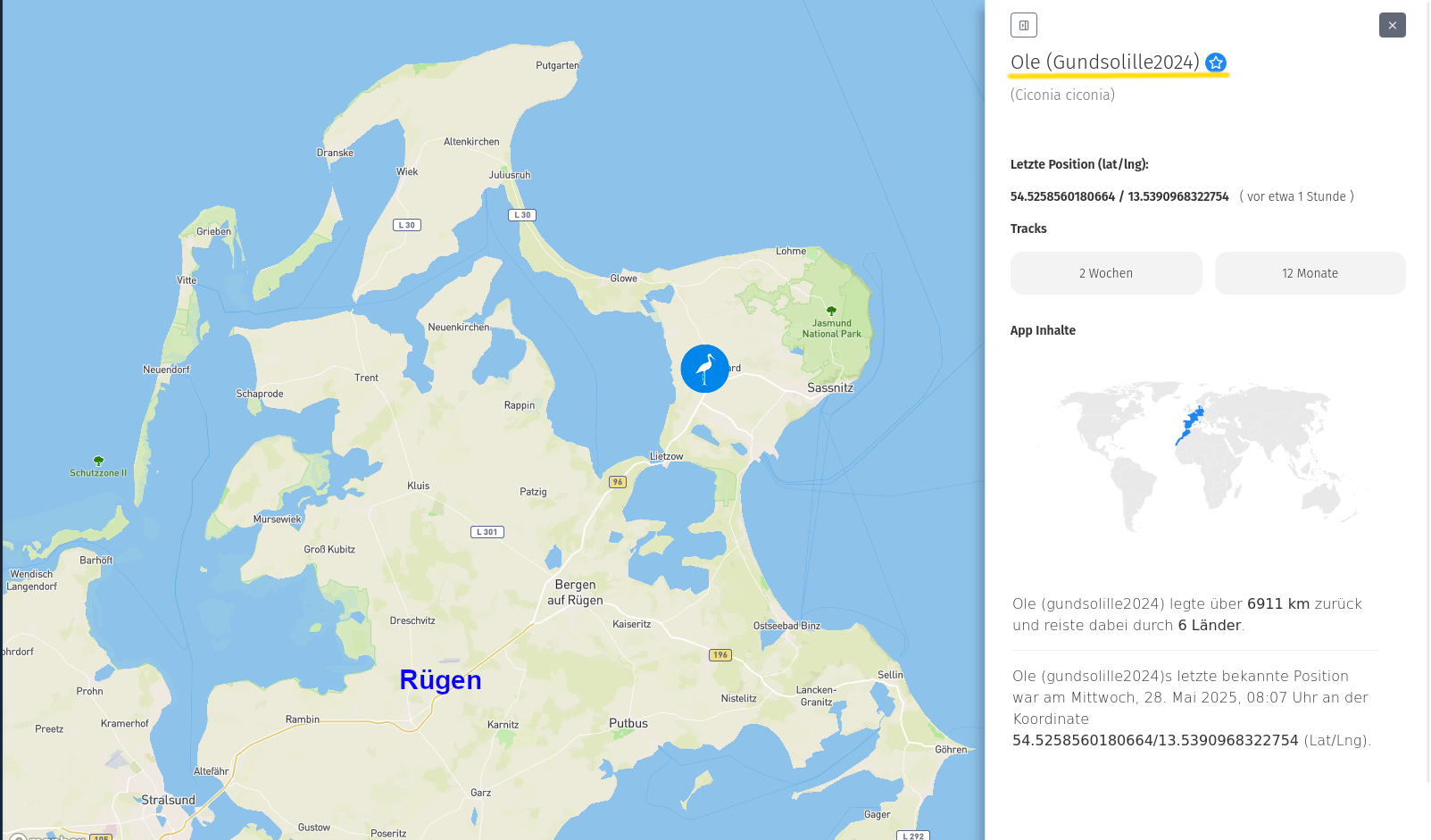Click the blue Rügen island label

pyautogui.click(x=440, y=679)
